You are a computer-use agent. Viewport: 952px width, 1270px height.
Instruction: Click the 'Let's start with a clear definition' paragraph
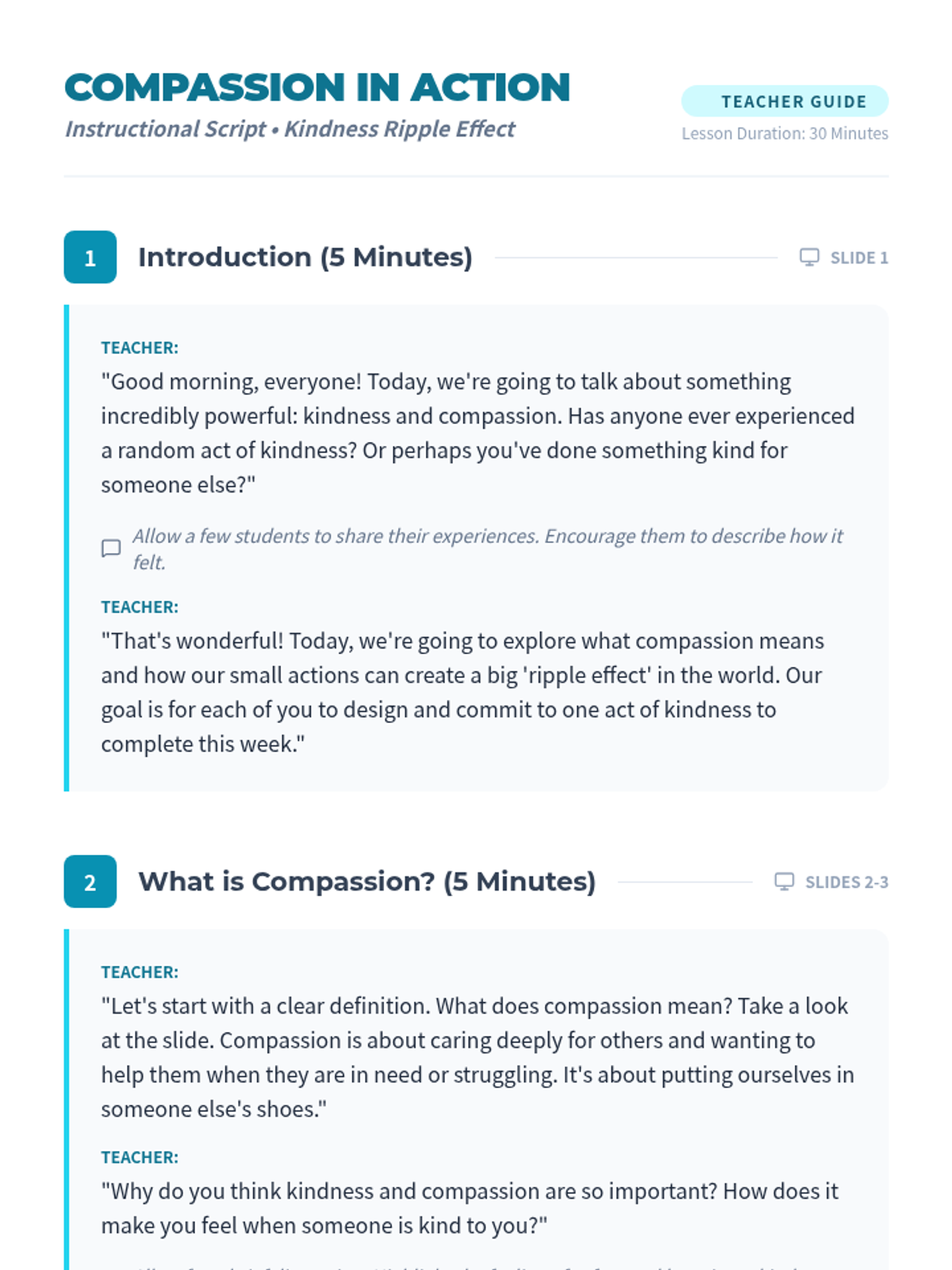(x=478, y=1058)
